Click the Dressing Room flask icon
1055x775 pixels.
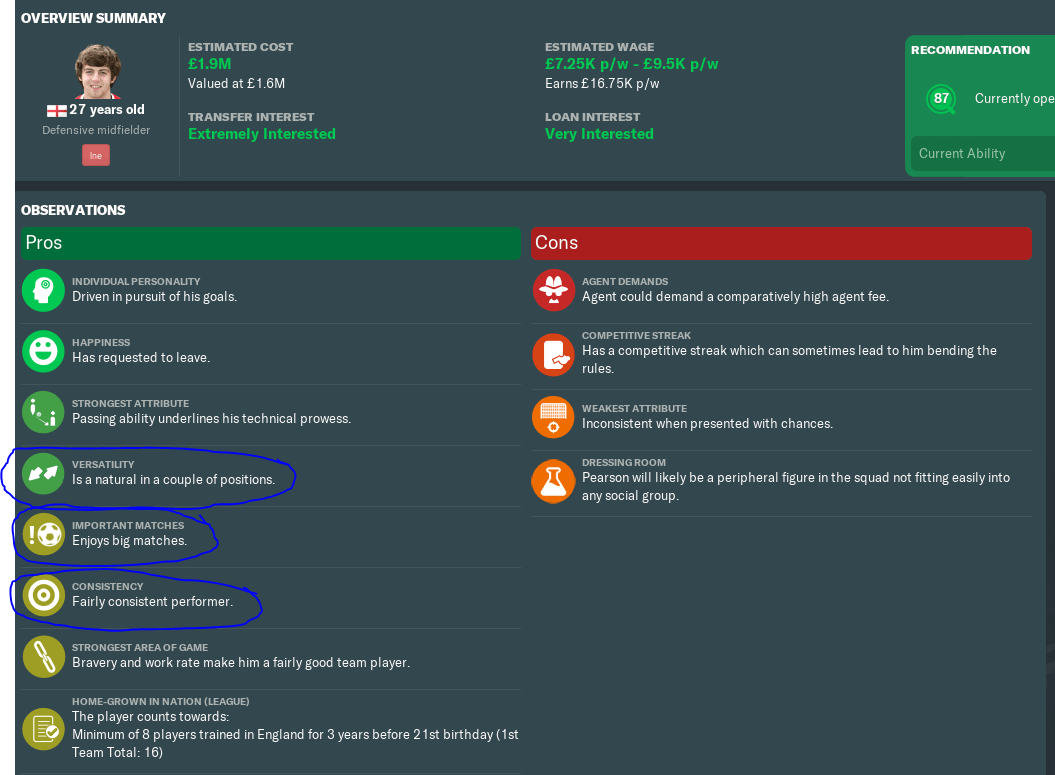553,481
